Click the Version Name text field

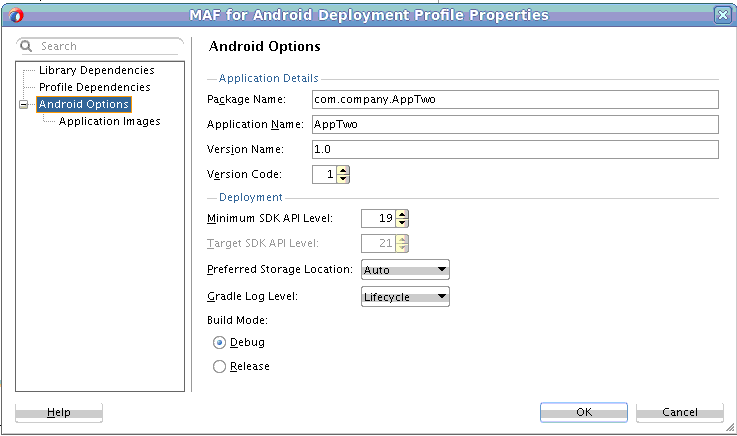point(515,149)
